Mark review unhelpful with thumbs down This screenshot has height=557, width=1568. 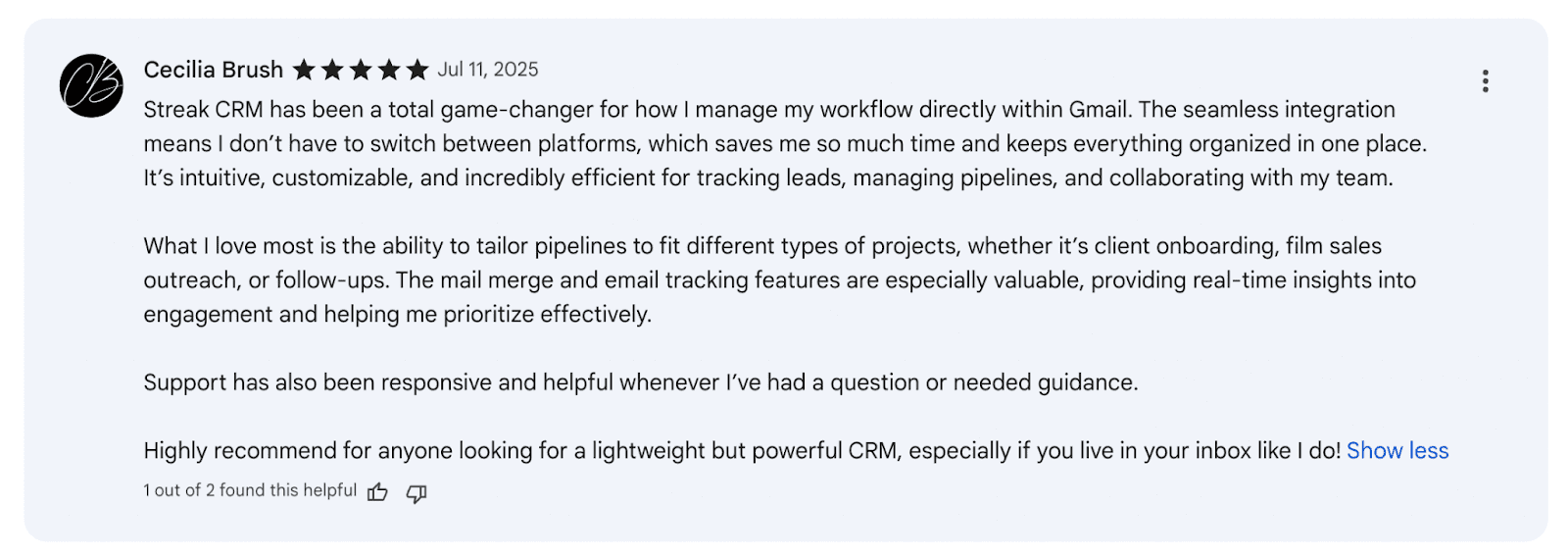coord(416,493)
